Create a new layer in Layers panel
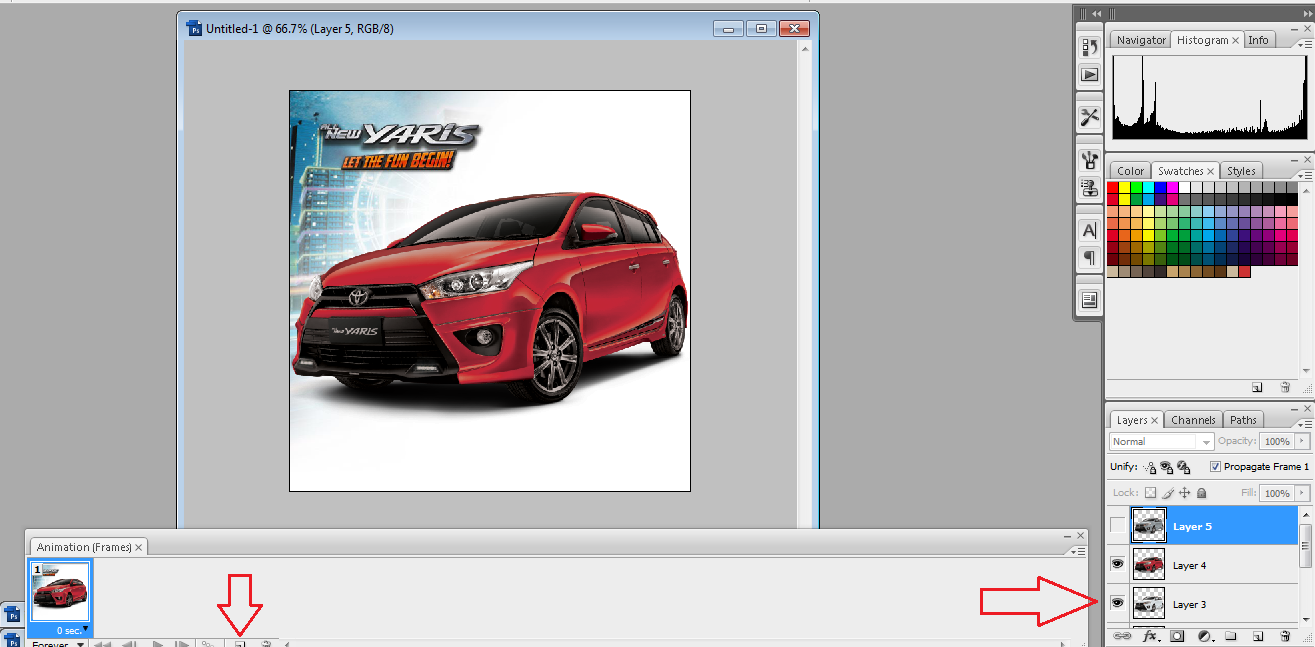 pyautogui.click(x=1259, y=636)
